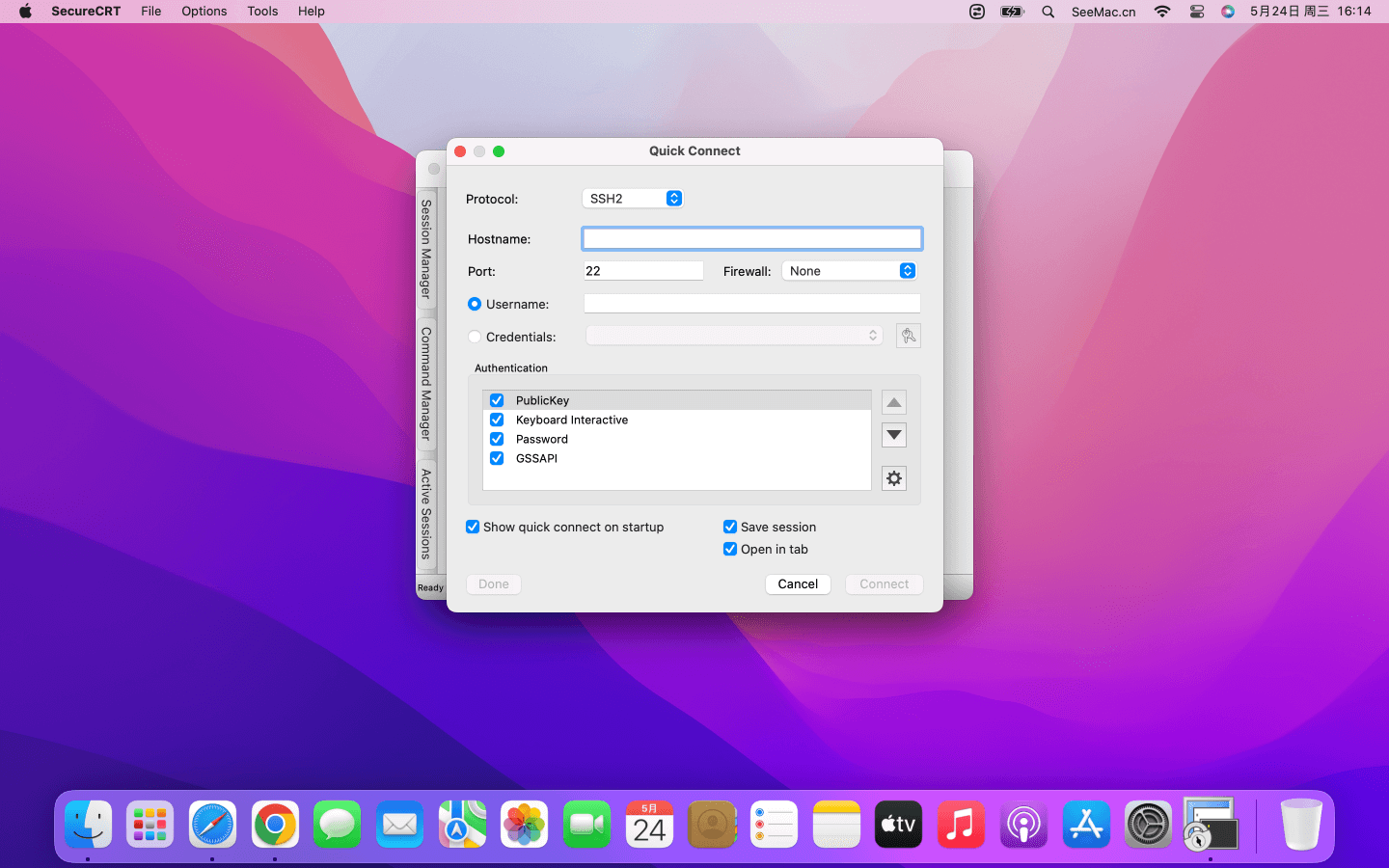Screen dimensions: 1389x868
Task: Select the Credentials radio button
Action: tap(475, 337)
